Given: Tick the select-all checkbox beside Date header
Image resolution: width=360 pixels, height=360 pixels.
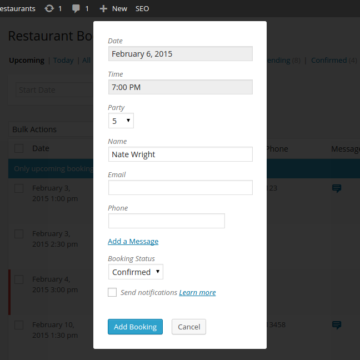Looking at the screenshot, I should [x=19, y=148].
